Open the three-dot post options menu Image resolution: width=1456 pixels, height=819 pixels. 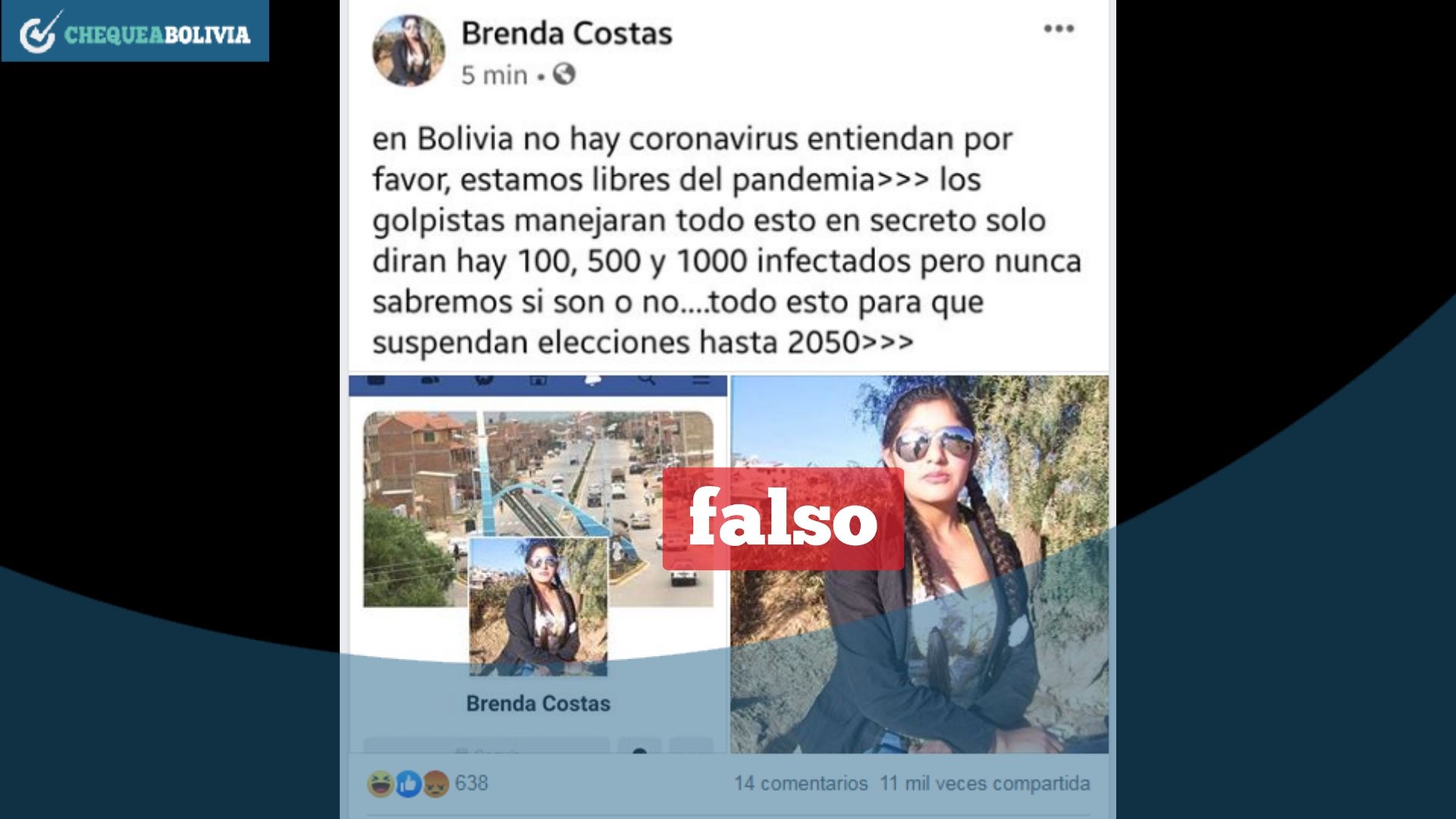(1059, 29)
